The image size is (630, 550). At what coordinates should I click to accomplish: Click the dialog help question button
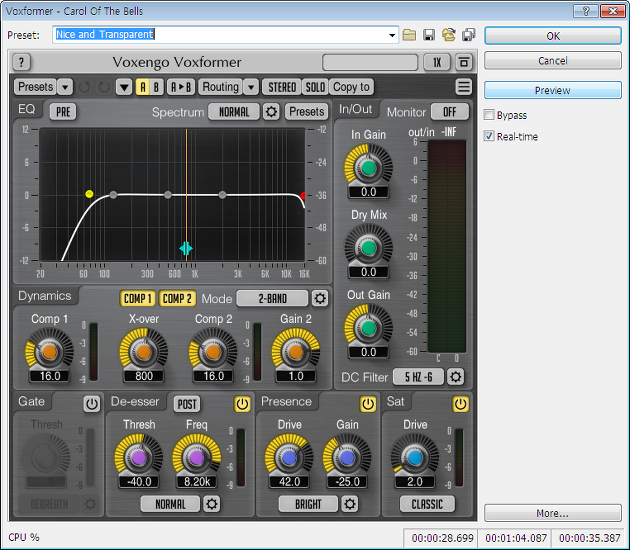click(x=585, y=11)
